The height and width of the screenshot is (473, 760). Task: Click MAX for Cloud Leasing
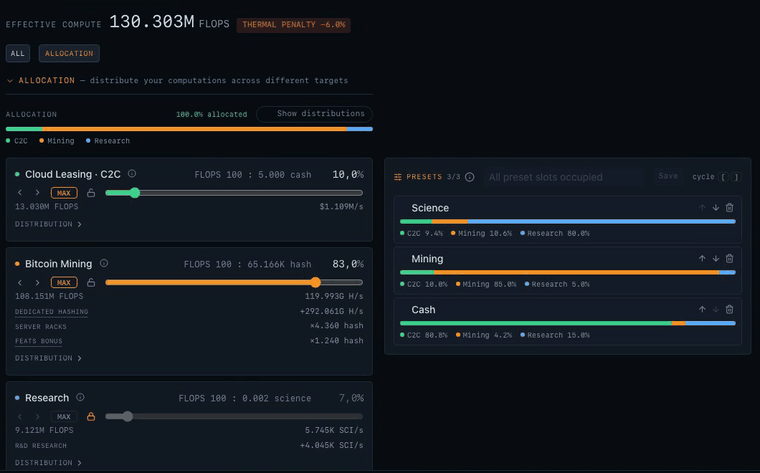click(x=64, y=193)
